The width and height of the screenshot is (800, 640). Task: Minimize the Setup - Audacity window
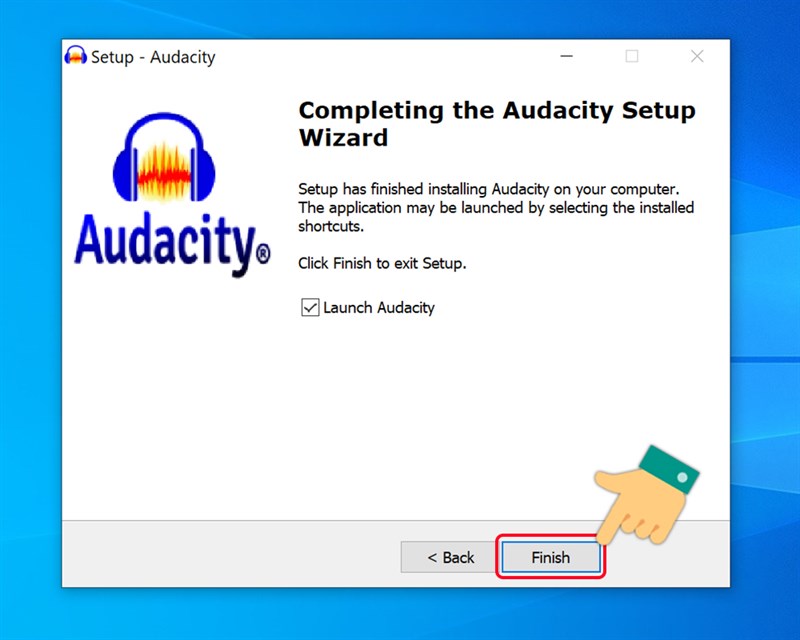pos(566,56)
